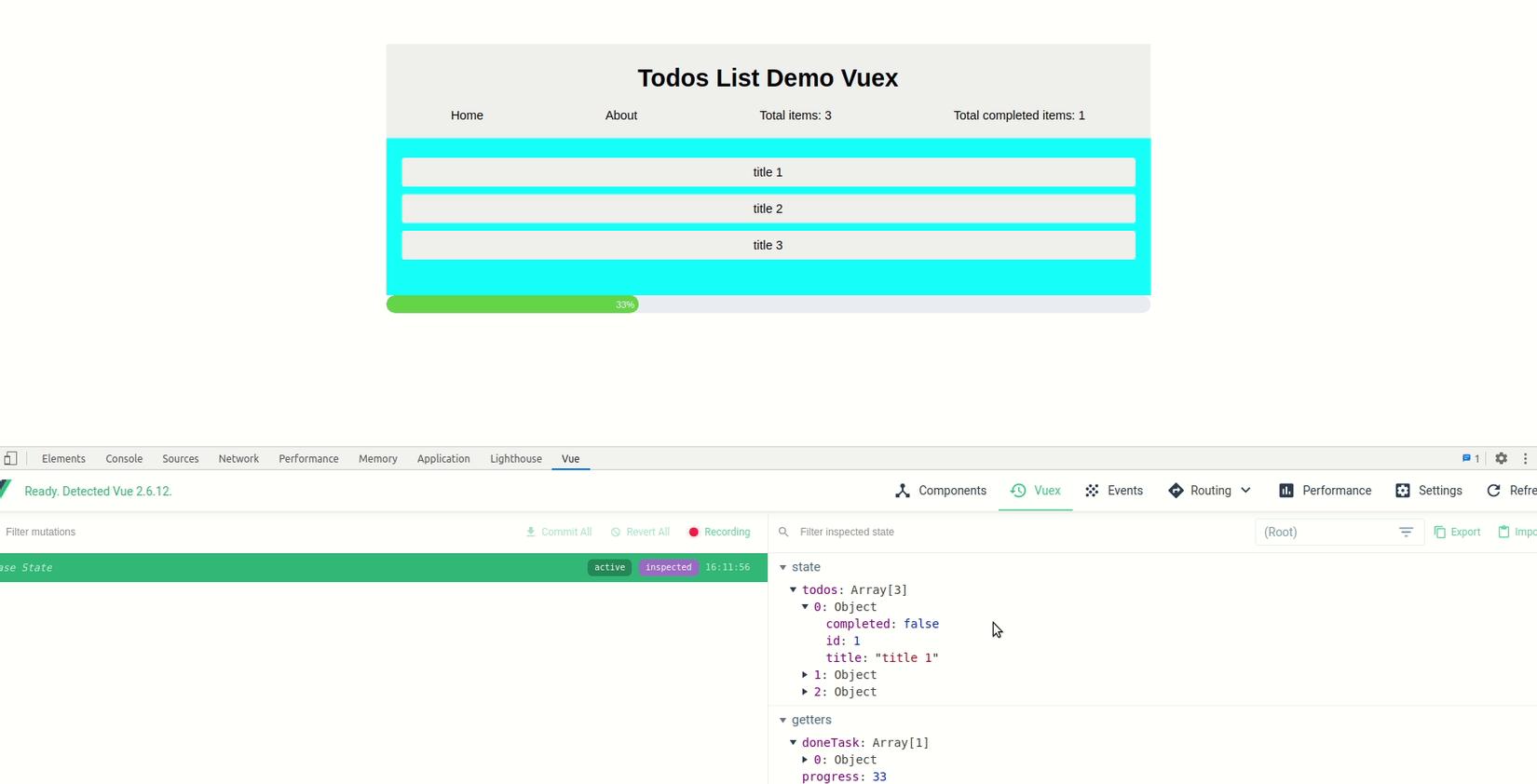Click the toggle device toolbar icon
1537x784 pixels.
pyautogui.click(x=10, y=458)
